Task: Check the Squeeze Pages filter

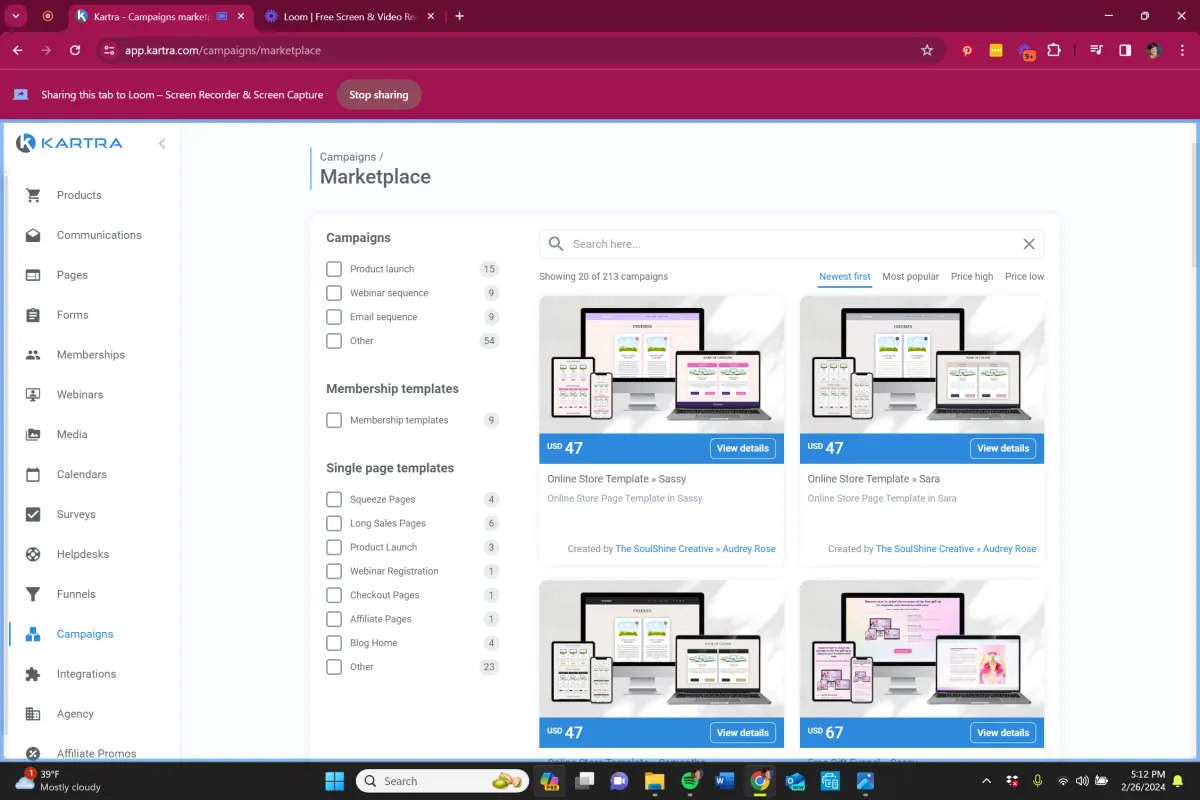Action: click(334, 499)
